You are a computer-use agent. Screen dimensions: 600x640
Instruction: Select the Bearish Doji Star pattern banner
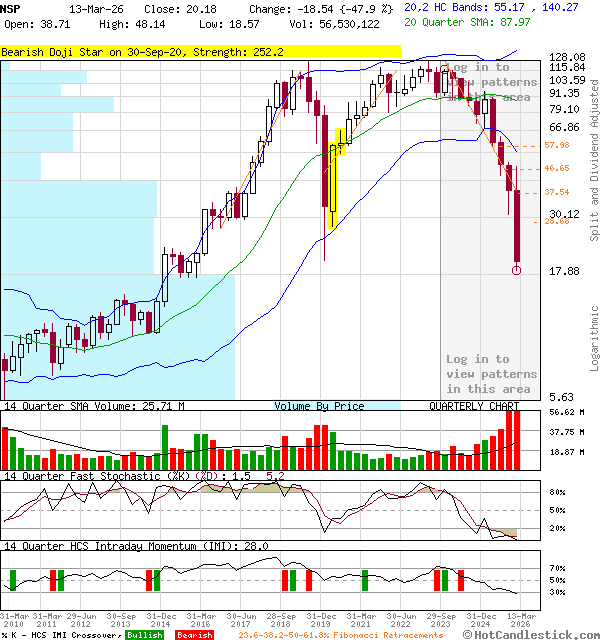tap(200, 51)
